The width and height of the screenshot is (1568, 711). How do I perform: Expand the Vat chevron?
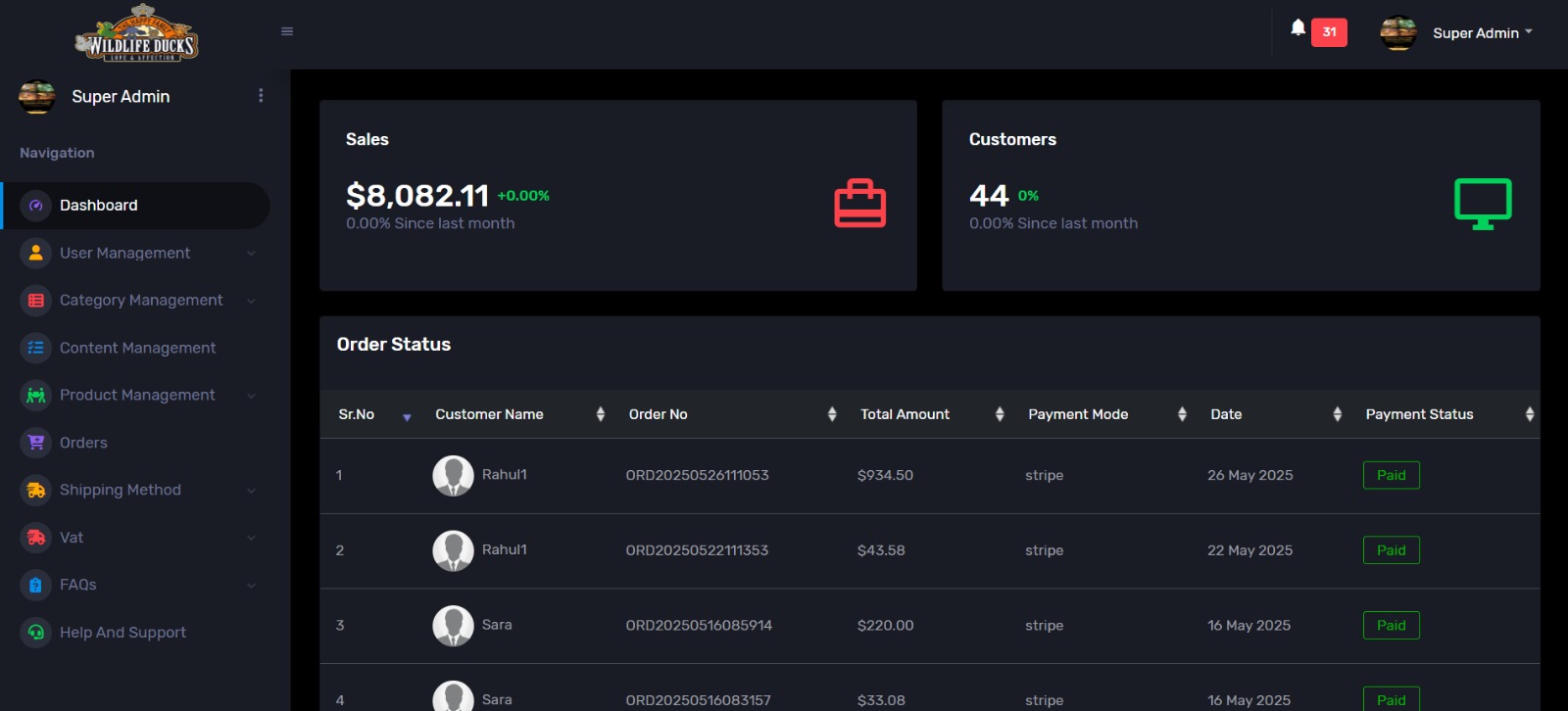point(251,538)
